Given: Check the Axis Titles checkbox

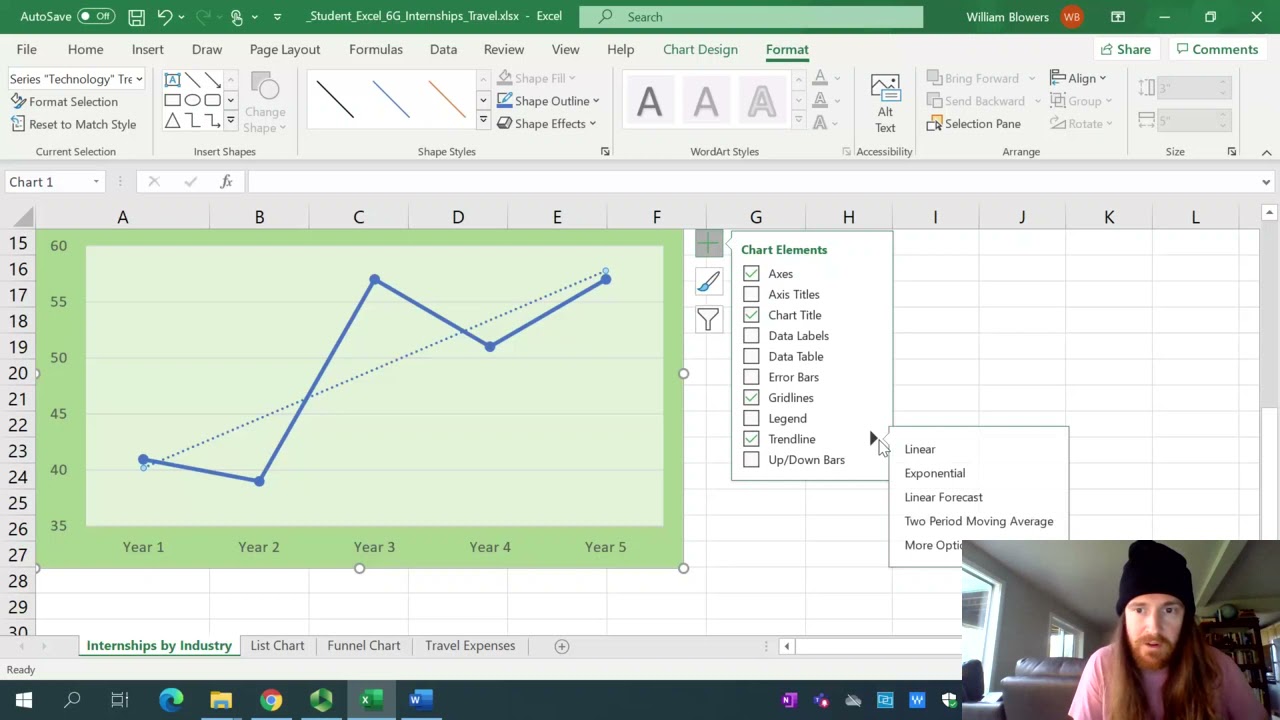Looking at the screenshot, I should pos(751,294).
